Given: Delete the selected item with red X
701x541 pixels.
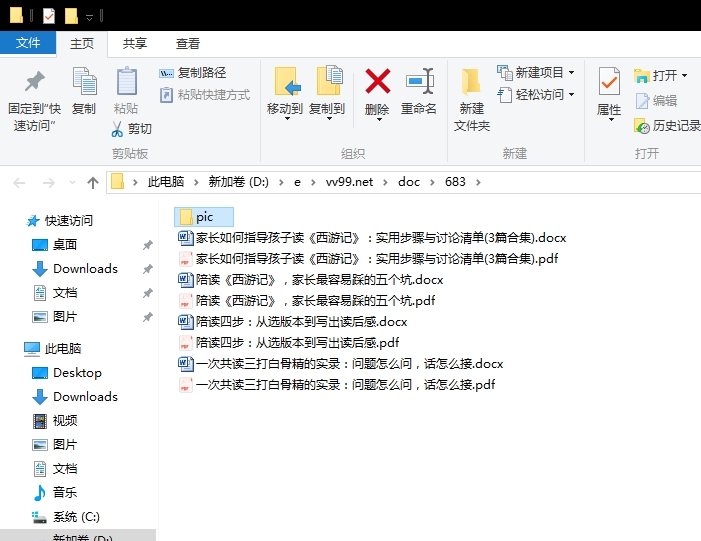Looking at the screenshot, I should pos(377,93).
